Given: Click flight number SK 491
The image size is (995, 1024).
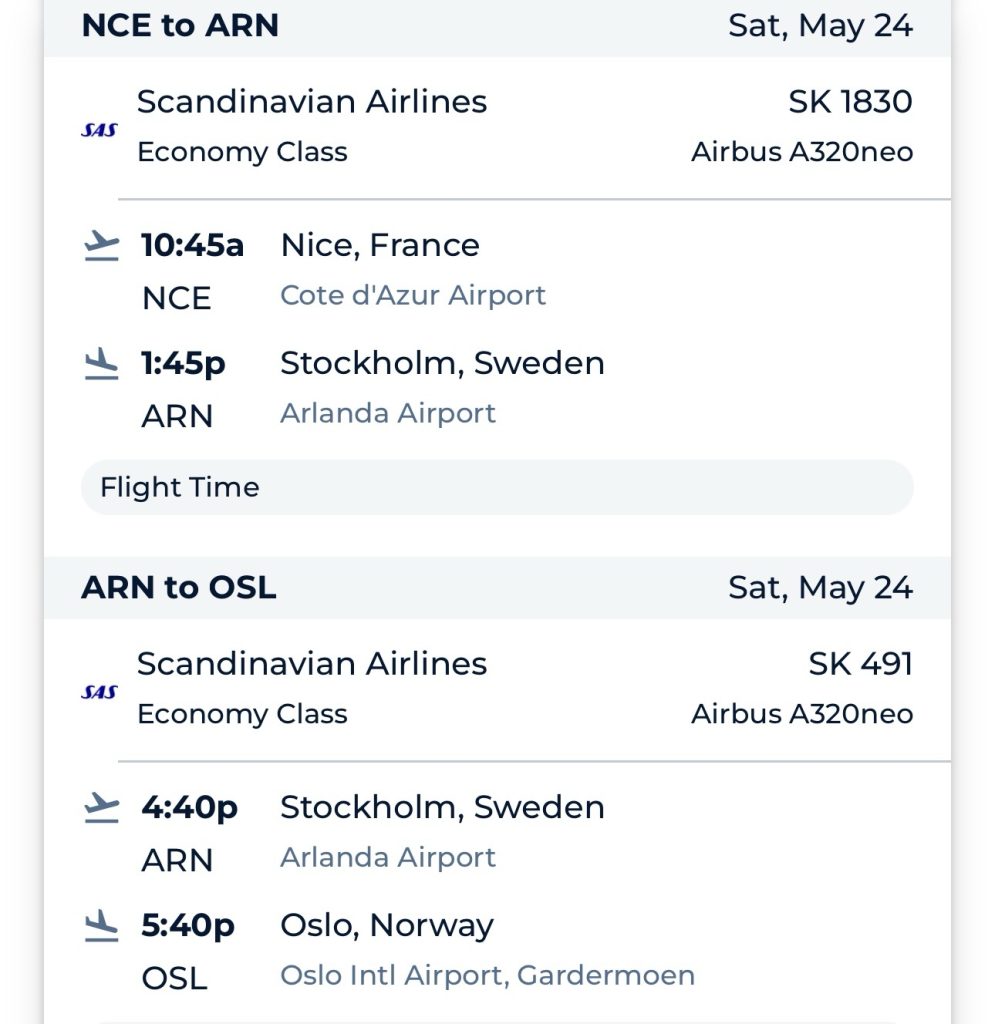Looking at the screenshot, I should click(x=860, y=663).
